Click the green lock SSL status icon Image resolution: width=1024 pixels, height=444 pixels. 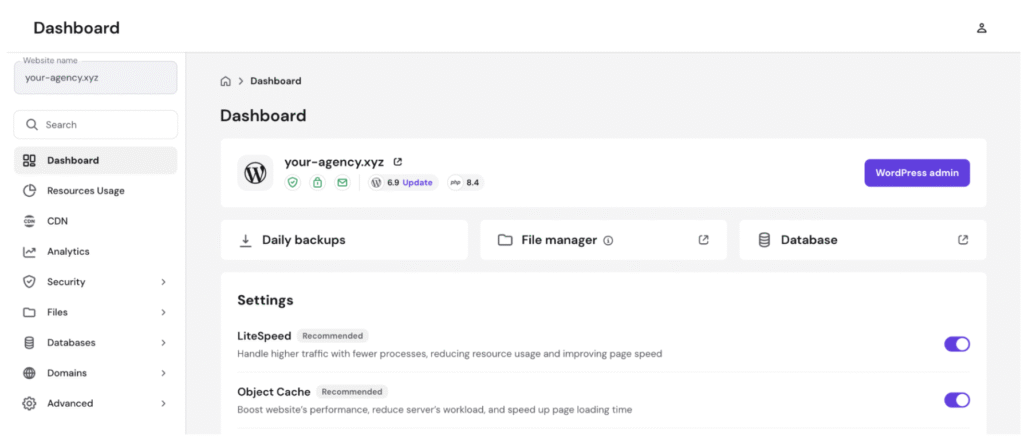pyautogui.click(x=318, y=183)
